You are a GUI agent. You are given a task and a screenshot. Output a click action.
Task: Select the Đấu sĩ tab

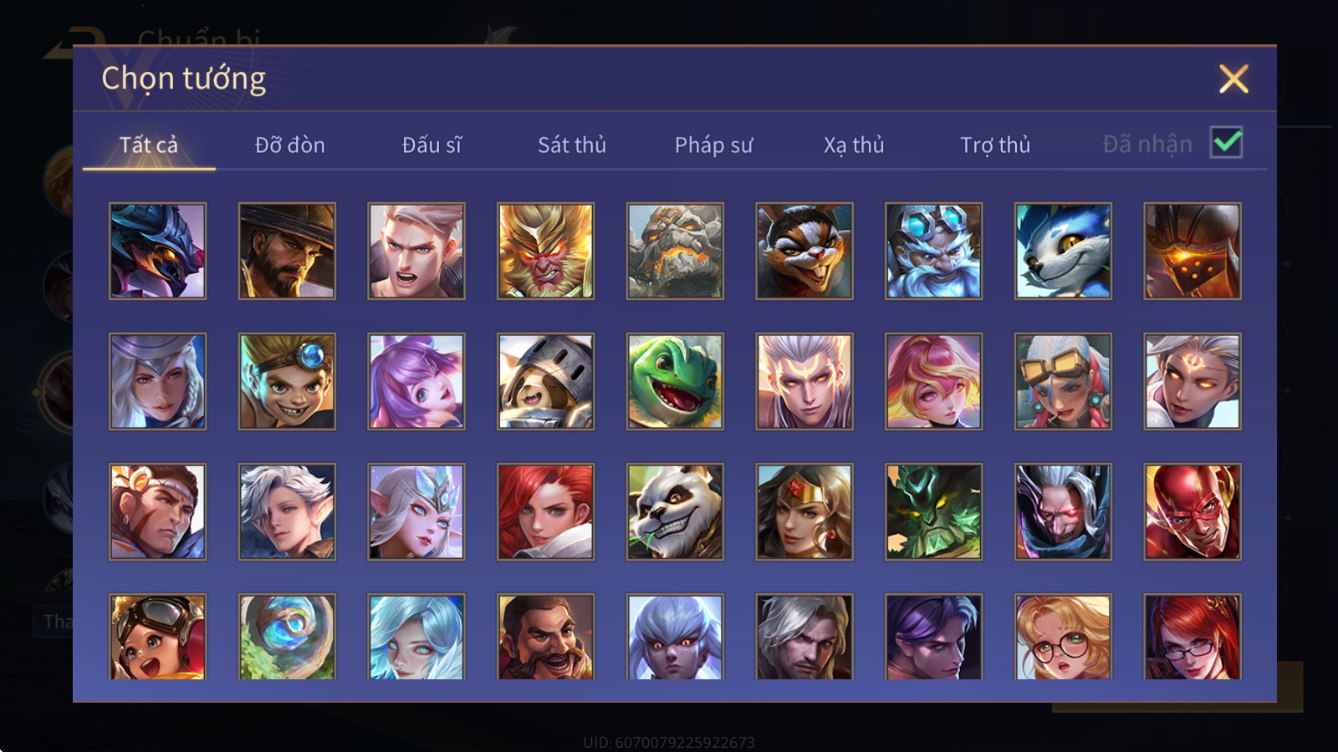pos(432,145)
